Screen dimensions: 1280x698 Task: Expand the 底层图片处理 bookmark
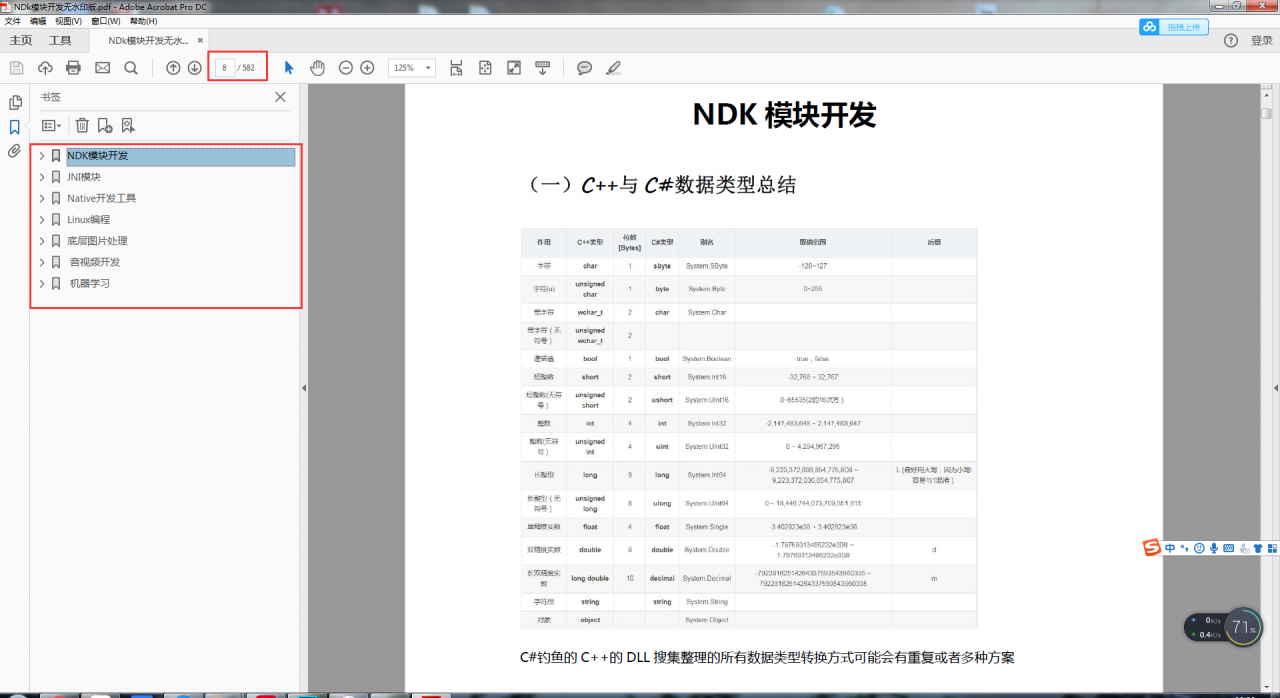point(42,241)
